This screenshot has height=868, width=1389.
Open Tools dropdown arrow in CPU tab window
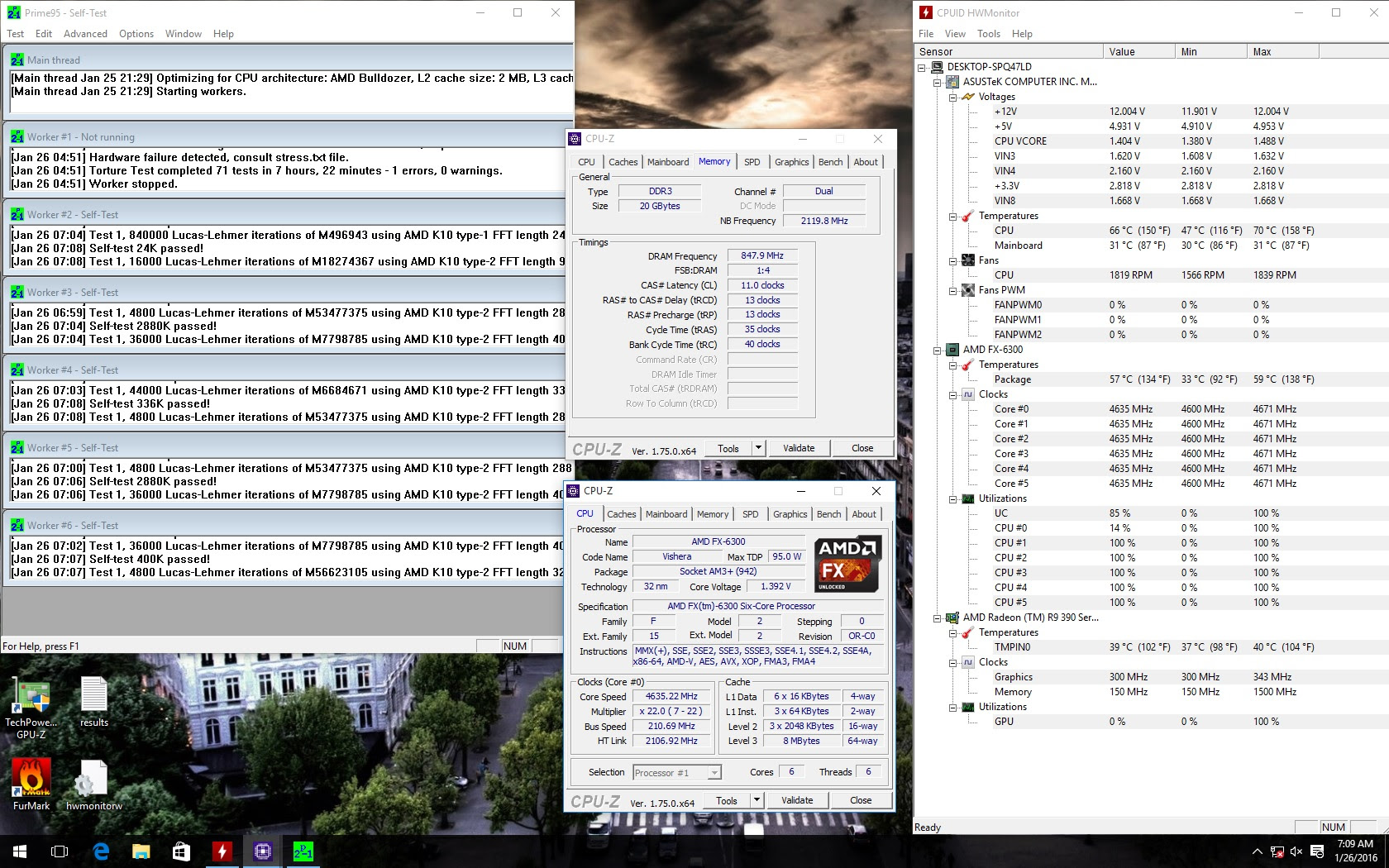point(757,800)
